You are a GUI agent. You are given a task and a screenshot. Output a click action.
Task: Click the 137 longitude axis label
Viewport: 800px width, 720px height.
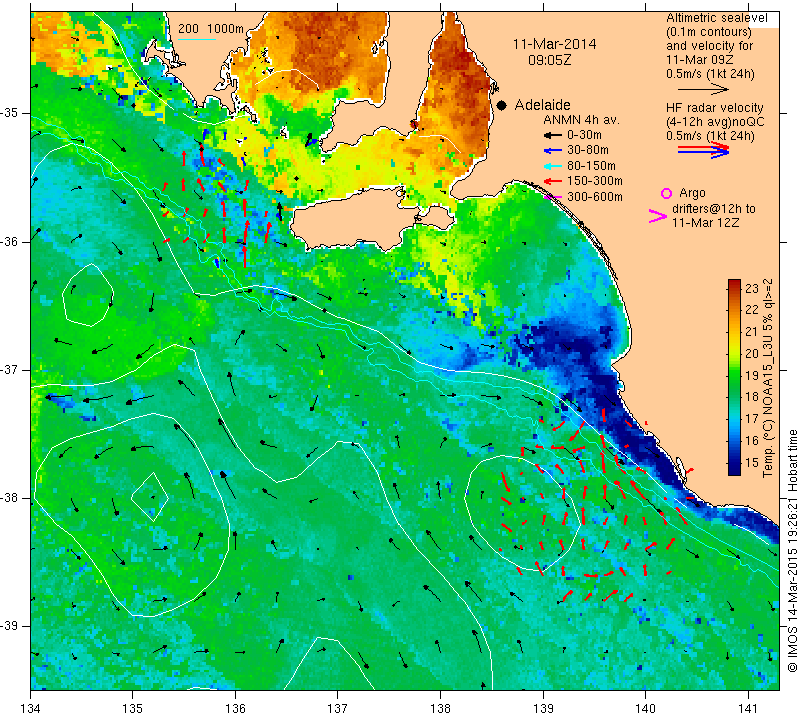click(x=337, y=709)
